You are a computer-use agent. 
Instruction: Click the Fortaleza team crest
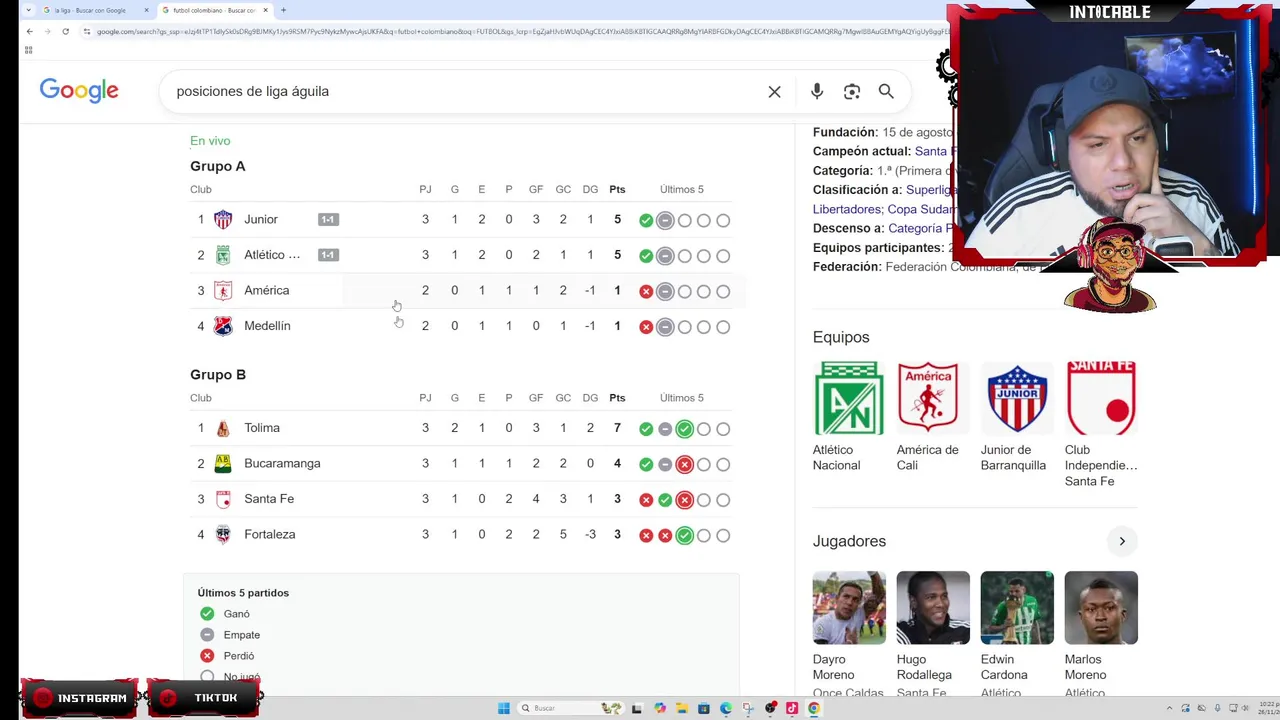223,535
